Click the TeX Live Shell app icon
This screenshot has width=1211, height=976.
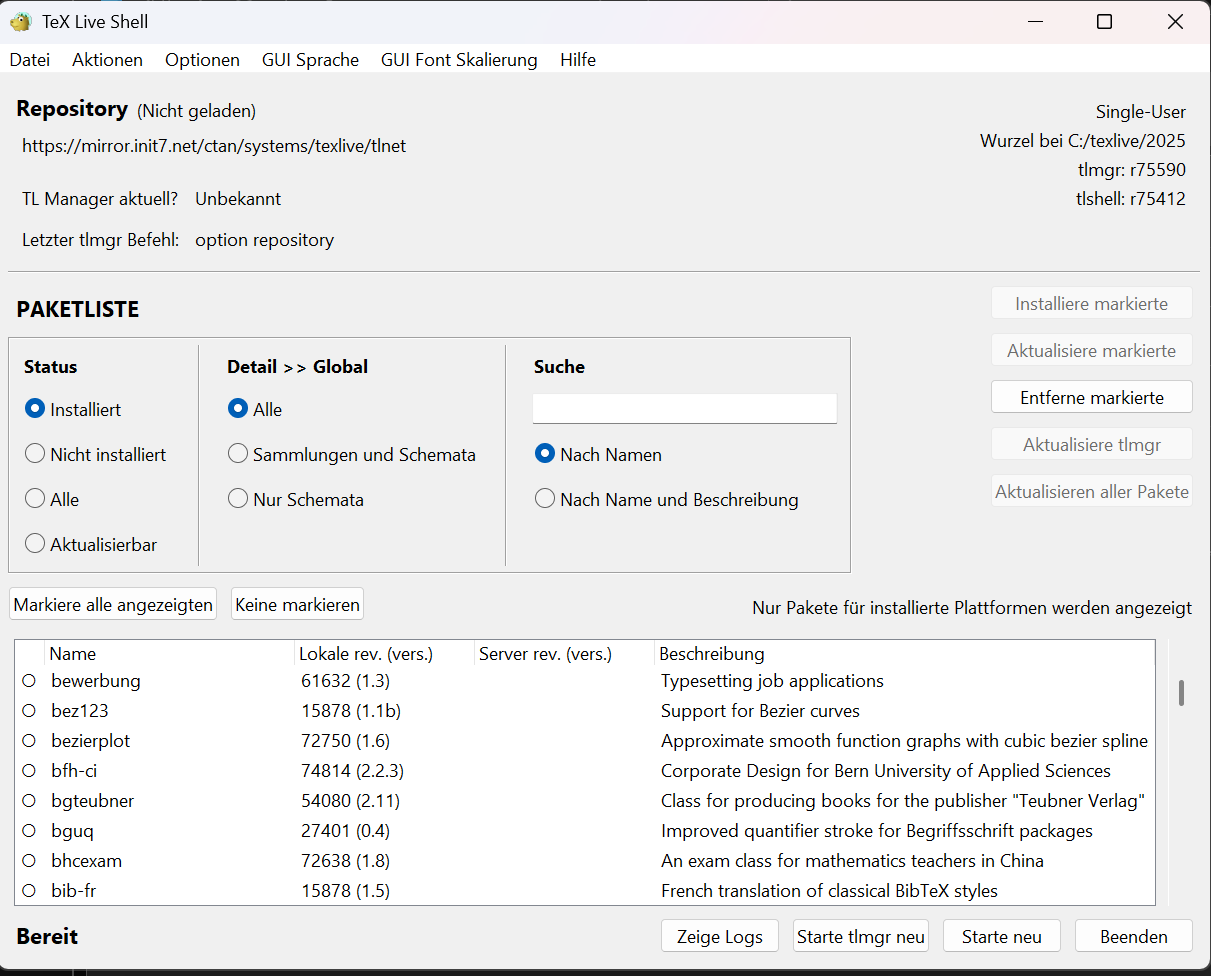20,21
